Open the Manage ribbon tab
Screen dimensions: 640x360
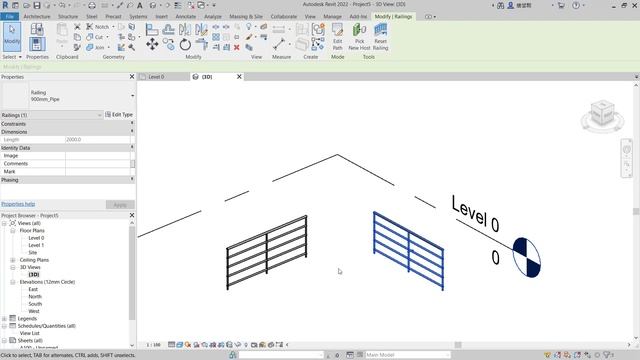pos(332,16)
